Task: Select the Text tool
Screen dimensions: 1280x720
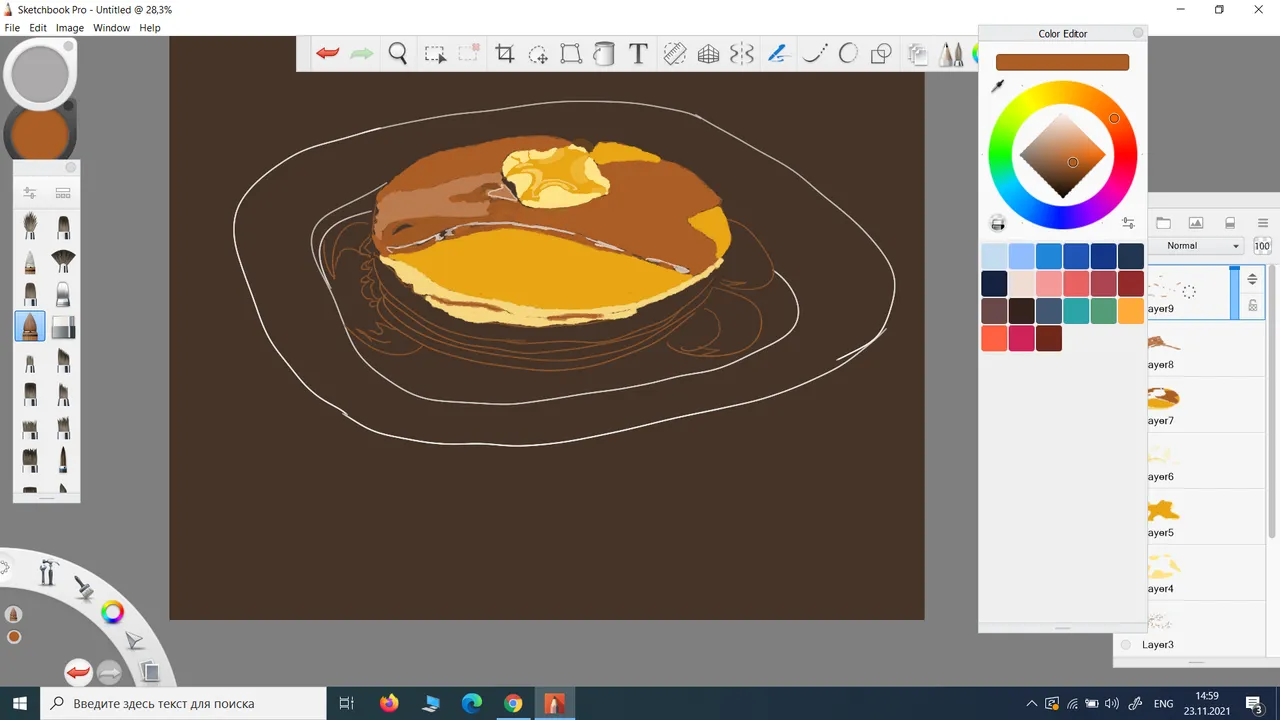Action: [x=638, y=54]
